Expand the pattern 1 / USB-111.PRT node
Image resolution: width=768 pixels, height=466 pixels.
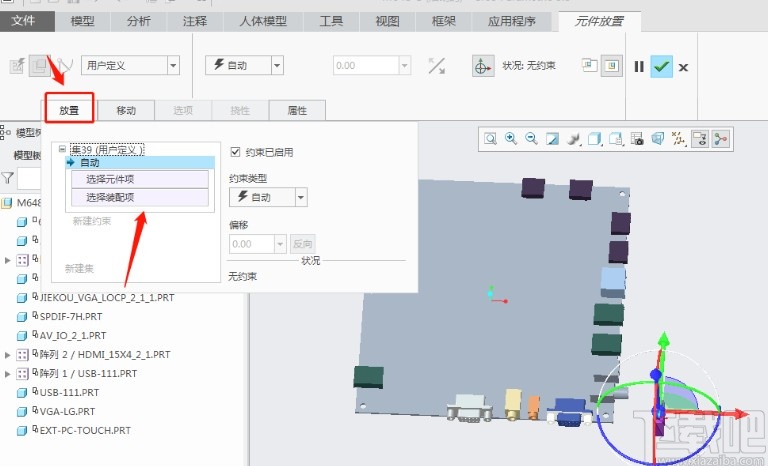pyautogui.click(x=7, y=374)
